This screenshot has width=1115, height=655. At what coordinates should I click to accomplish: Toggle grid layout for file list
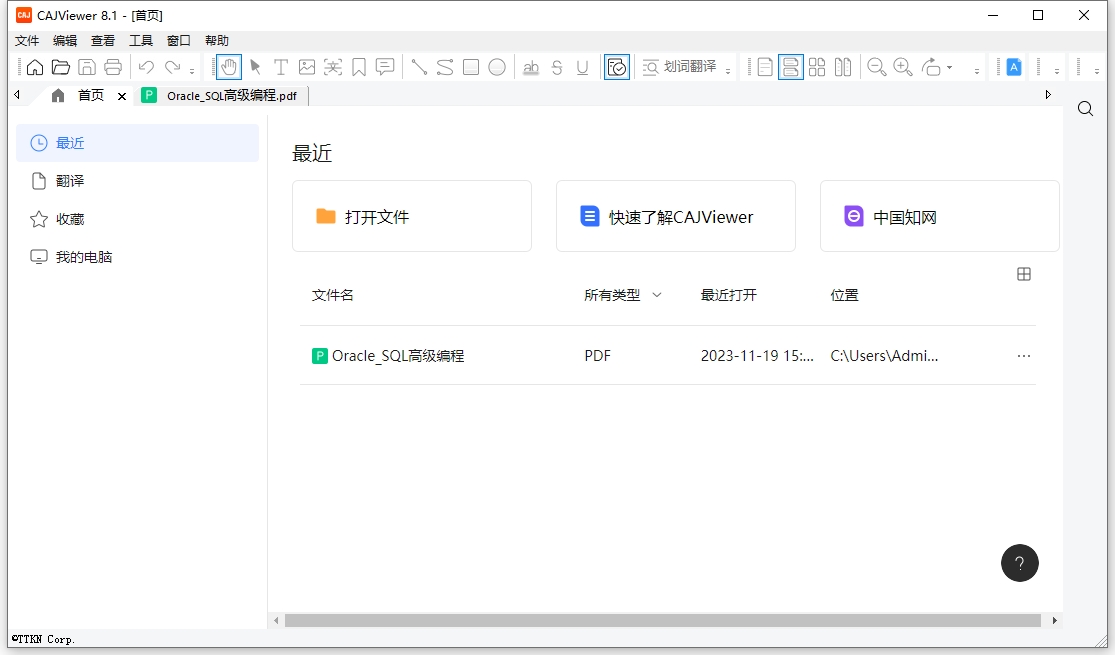tap(1024, 274)
